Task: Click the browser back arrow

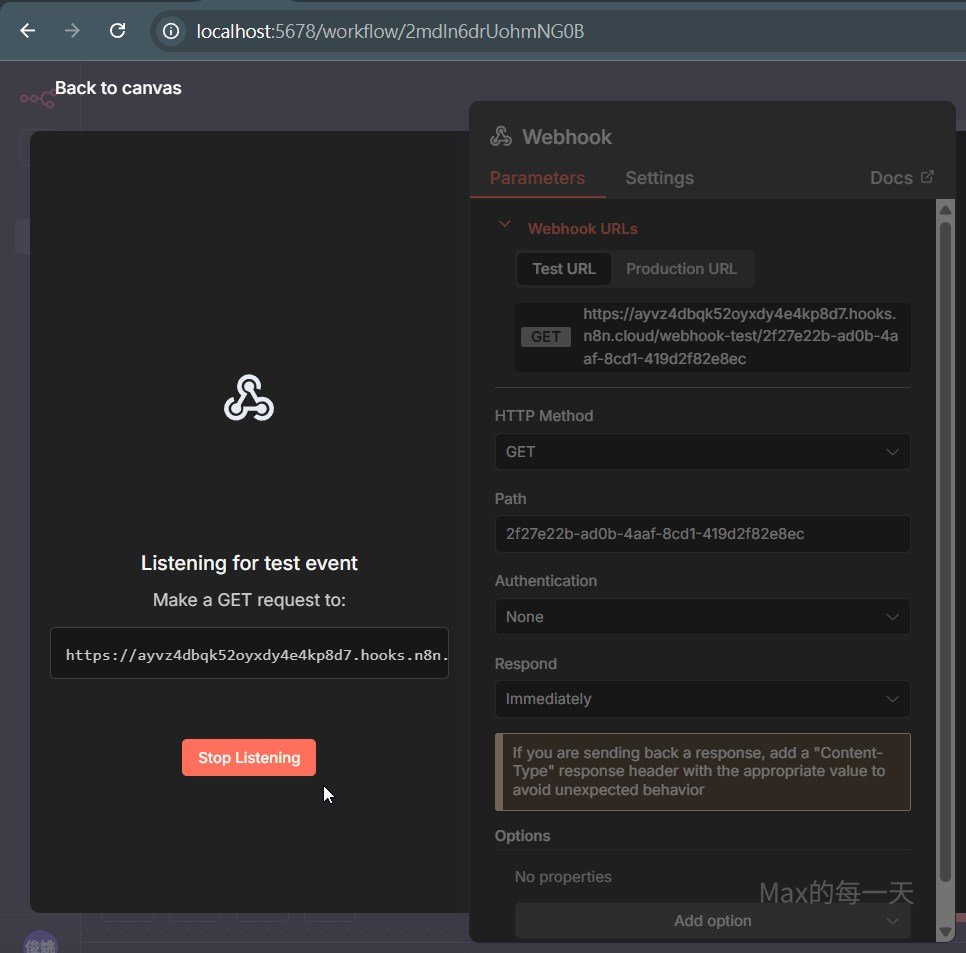Action: (x=27, y=31)
